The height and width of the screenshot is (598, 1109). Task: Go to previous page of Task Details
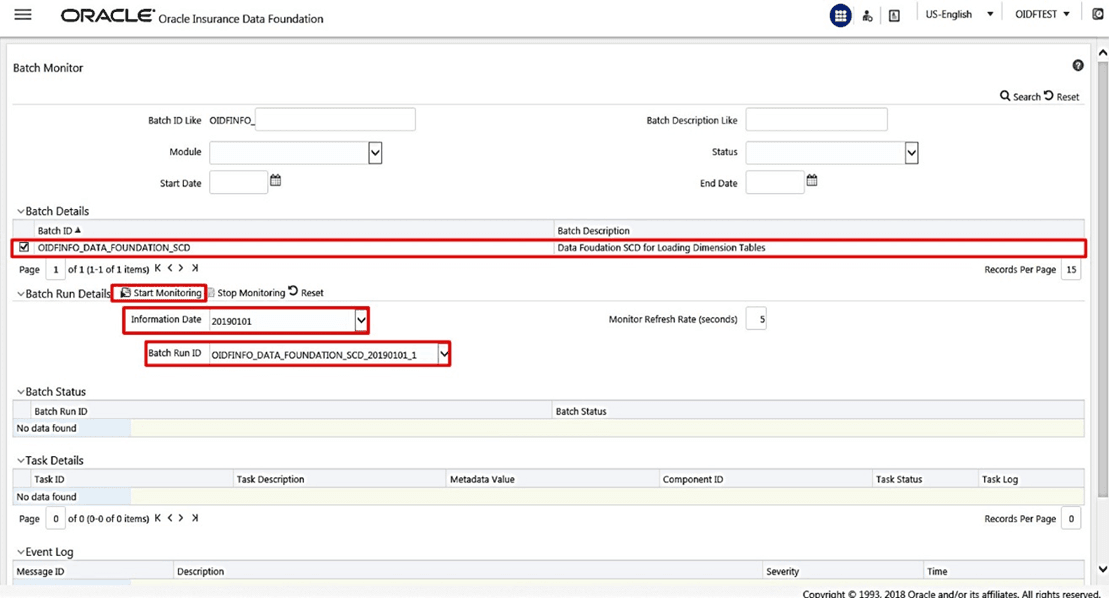pyautogui.click(x=170, y=517)
